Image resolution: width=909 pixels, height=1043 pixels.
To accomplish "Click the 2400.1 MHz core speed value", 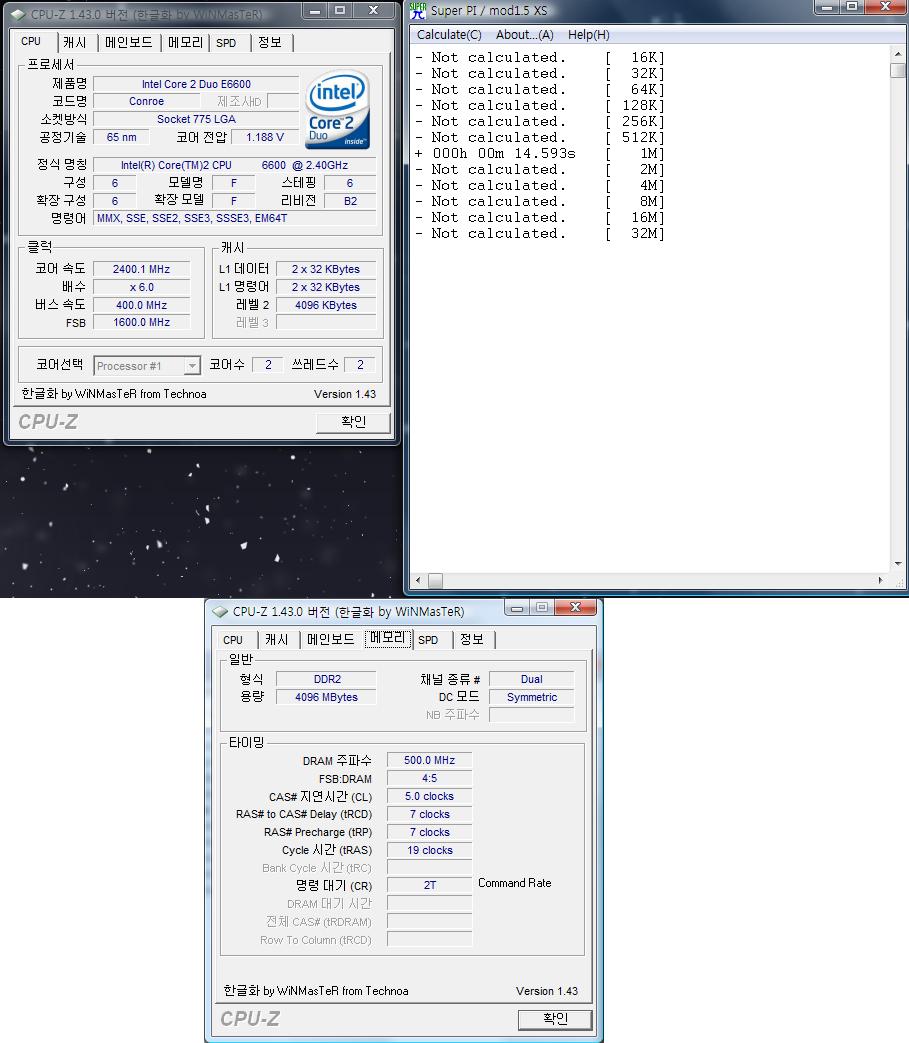I will (142, 269).
